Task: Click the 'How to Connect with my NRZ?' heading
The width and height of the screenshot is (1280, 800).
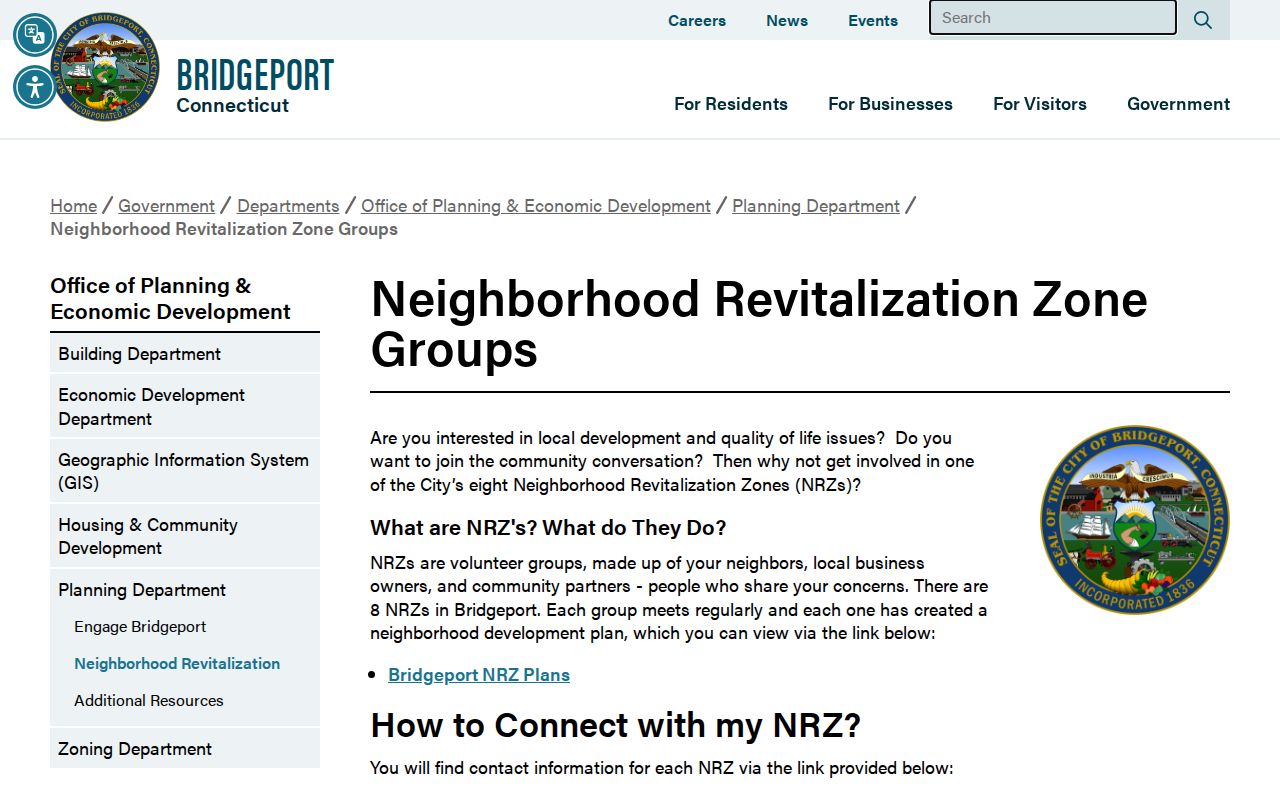Action: click(615, 725)
